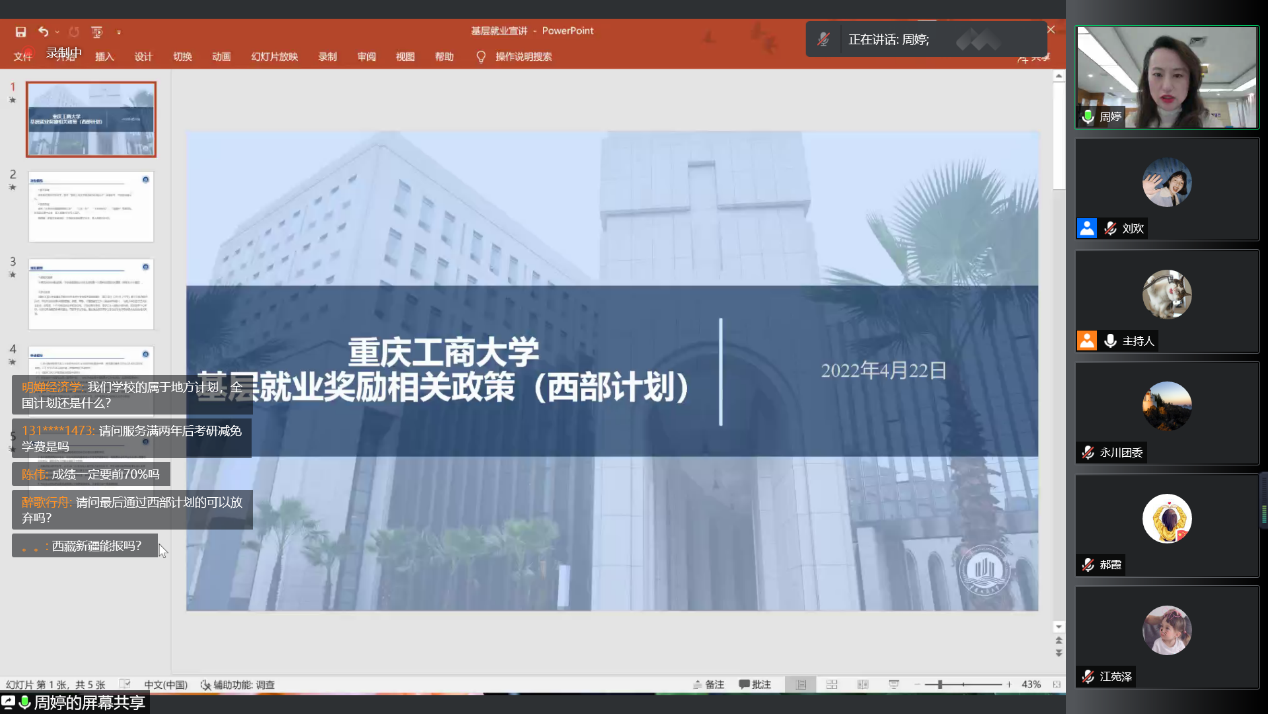Image resolution: width=1268 pixels, height=714 pixels.
Task: Click the Save icon in quick access toolbar
Action: click(x=21, y=32)
